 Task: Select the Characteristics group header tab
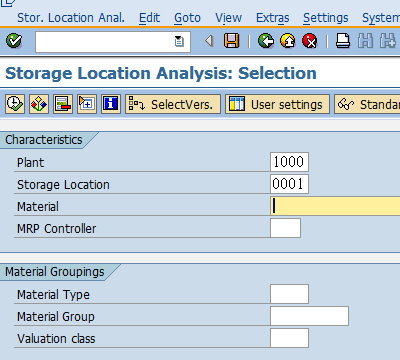[x=44, y=140]
